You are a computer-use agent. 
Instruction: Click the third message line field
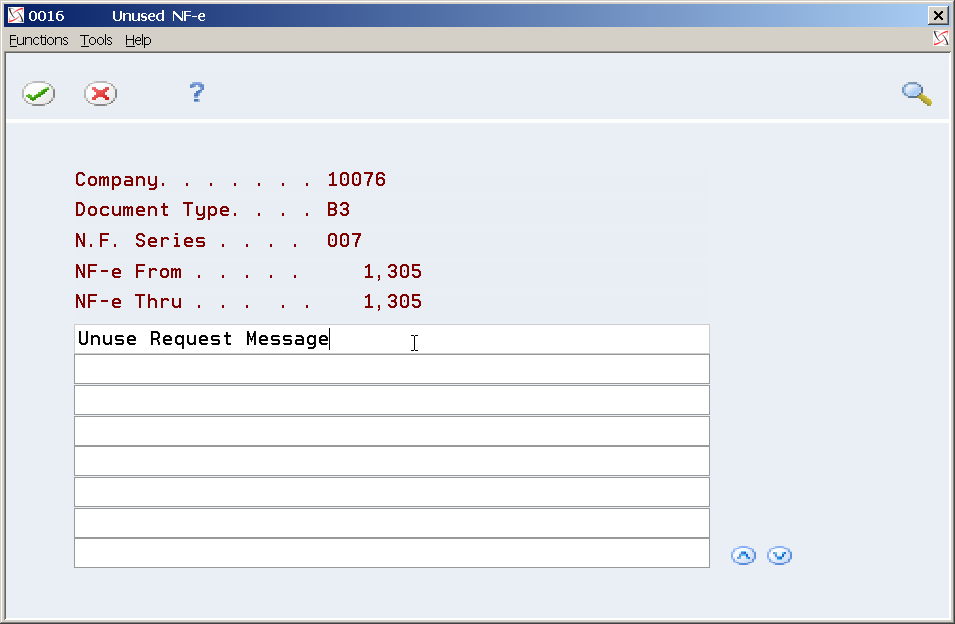[392, 400]
